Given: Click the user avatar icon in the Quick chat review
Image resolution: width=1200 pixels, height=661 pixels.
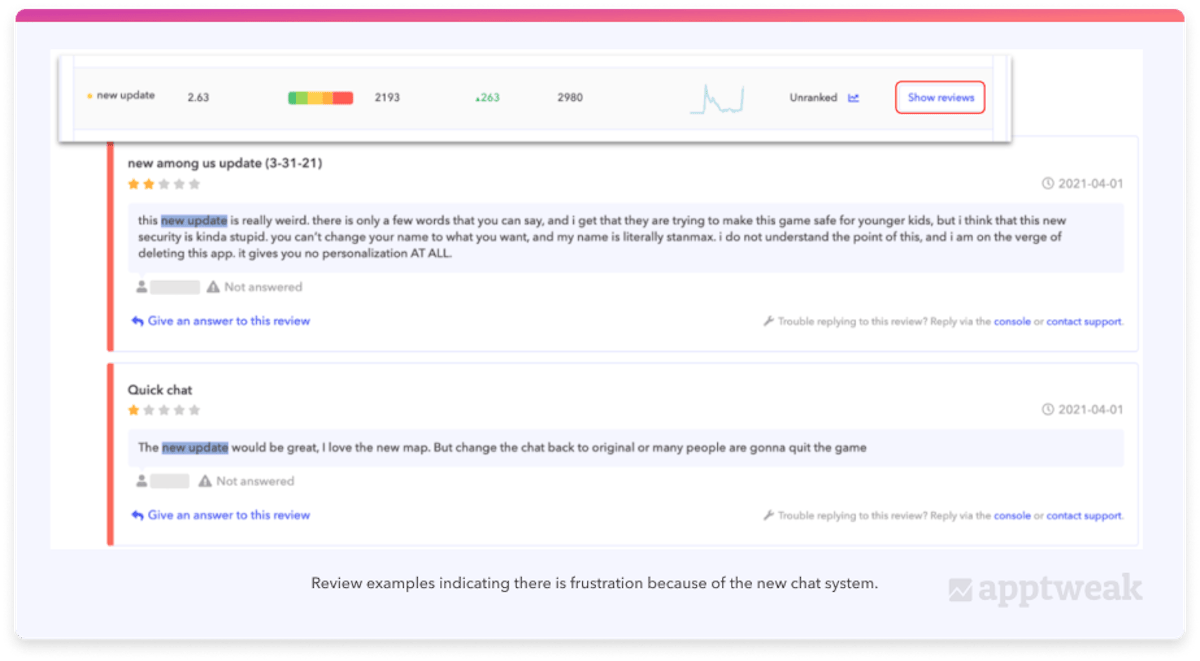Looking at the screenshot, I should (142, 481).
